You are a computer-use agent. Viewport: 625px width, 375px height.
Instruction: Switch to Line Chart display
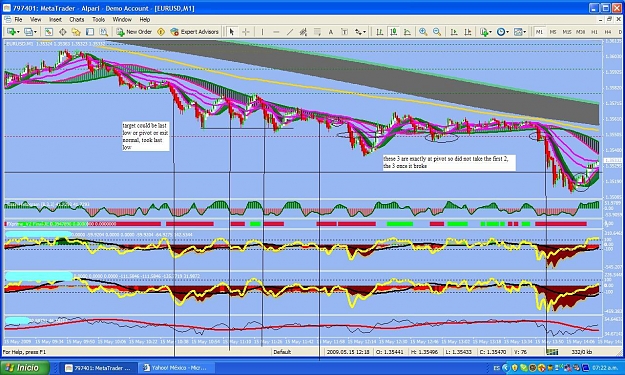(x=407, y=32)
